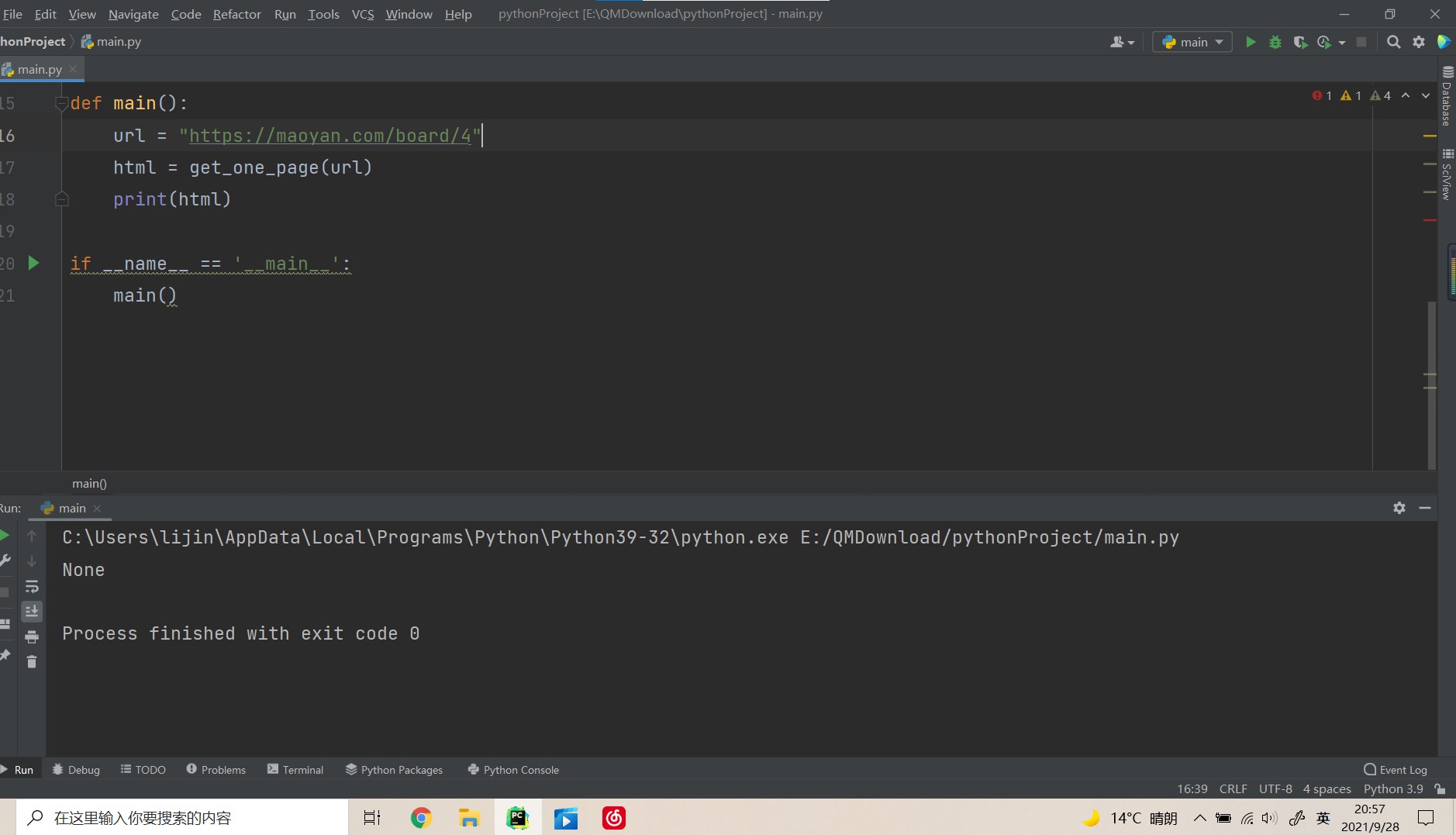Image resolution: width=1456 pixels, height=835 pixels.
Task: Toggle the read-only lock icon in status bar
Action: click(1440, 788)
